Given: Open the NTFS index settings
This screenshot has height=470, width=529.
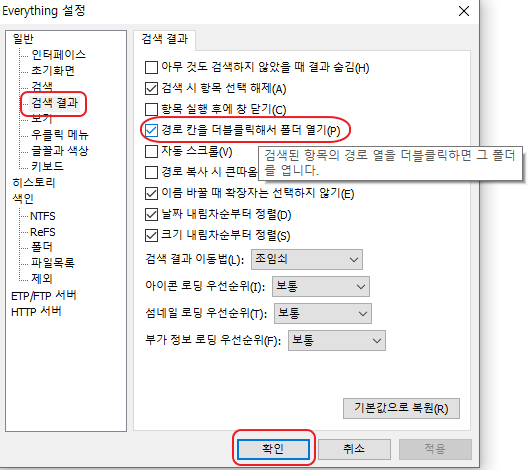Looking at the screenshot, I should (x=43, y=216).
